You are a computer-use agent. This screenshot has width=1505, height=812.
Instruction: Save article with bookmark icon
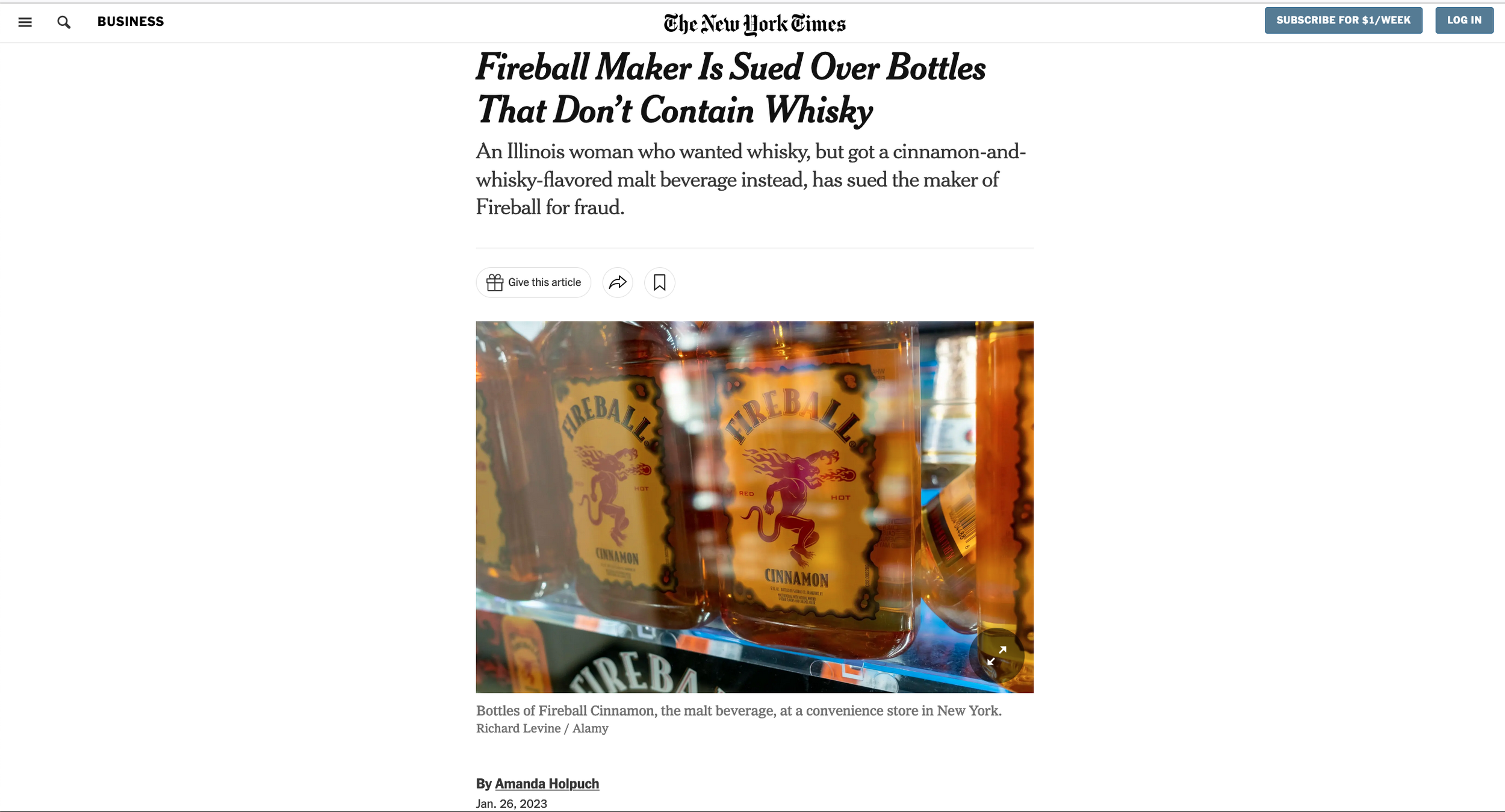click(660, 282)
